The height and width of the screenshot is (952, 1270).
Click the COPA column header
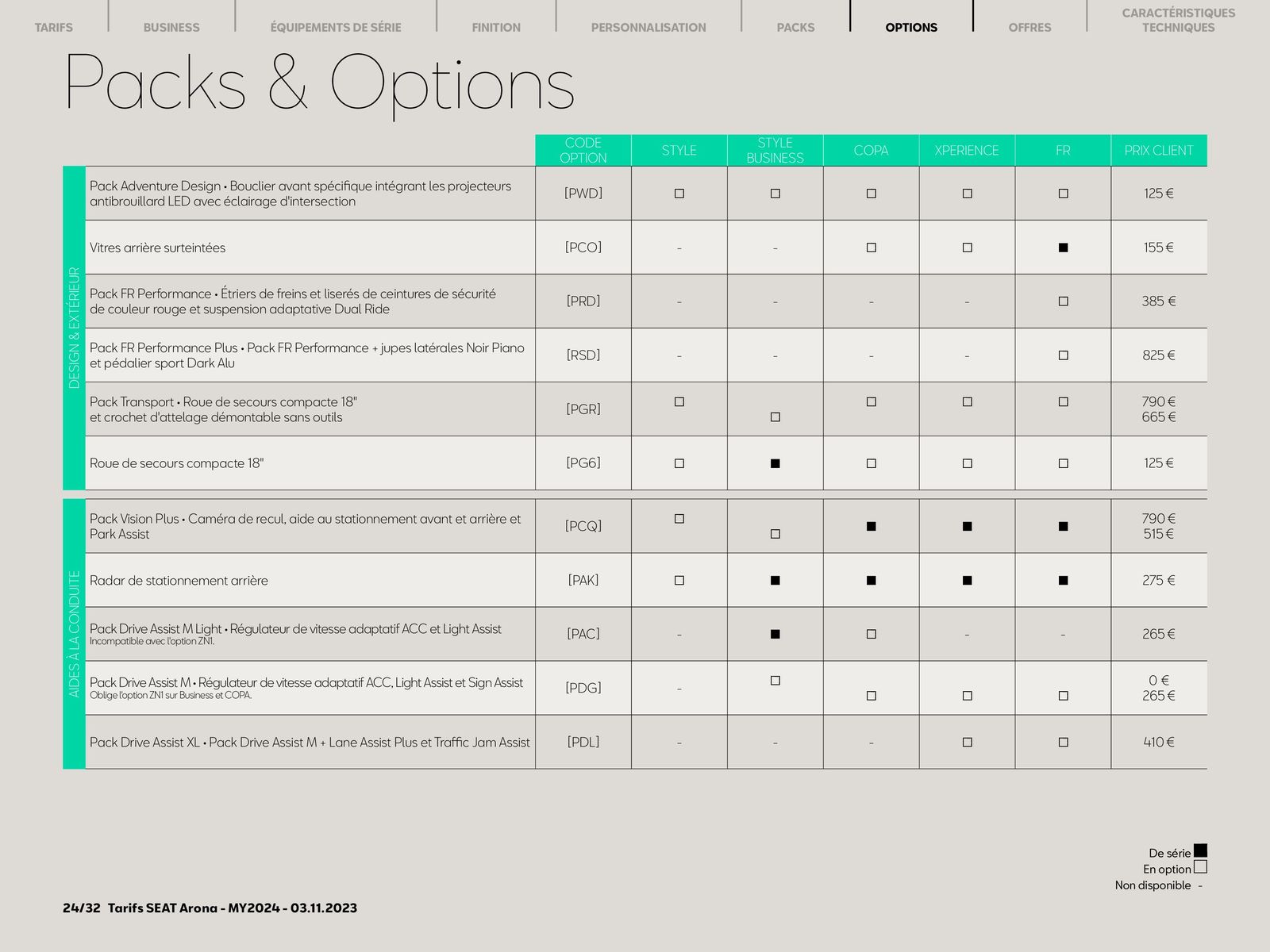point(872,150)
